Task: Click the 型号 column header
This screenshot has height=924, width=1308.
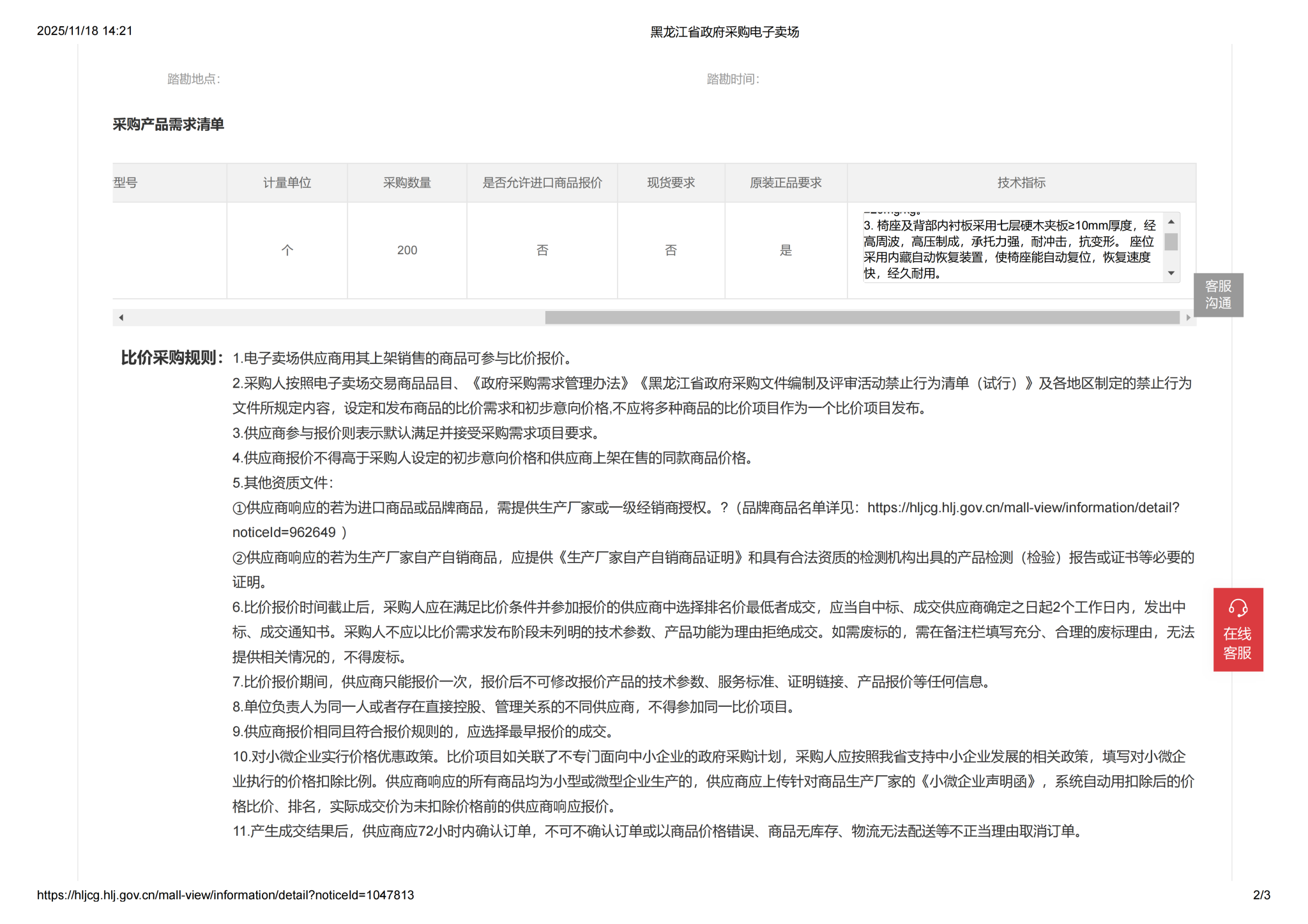Action: [126, 183]
